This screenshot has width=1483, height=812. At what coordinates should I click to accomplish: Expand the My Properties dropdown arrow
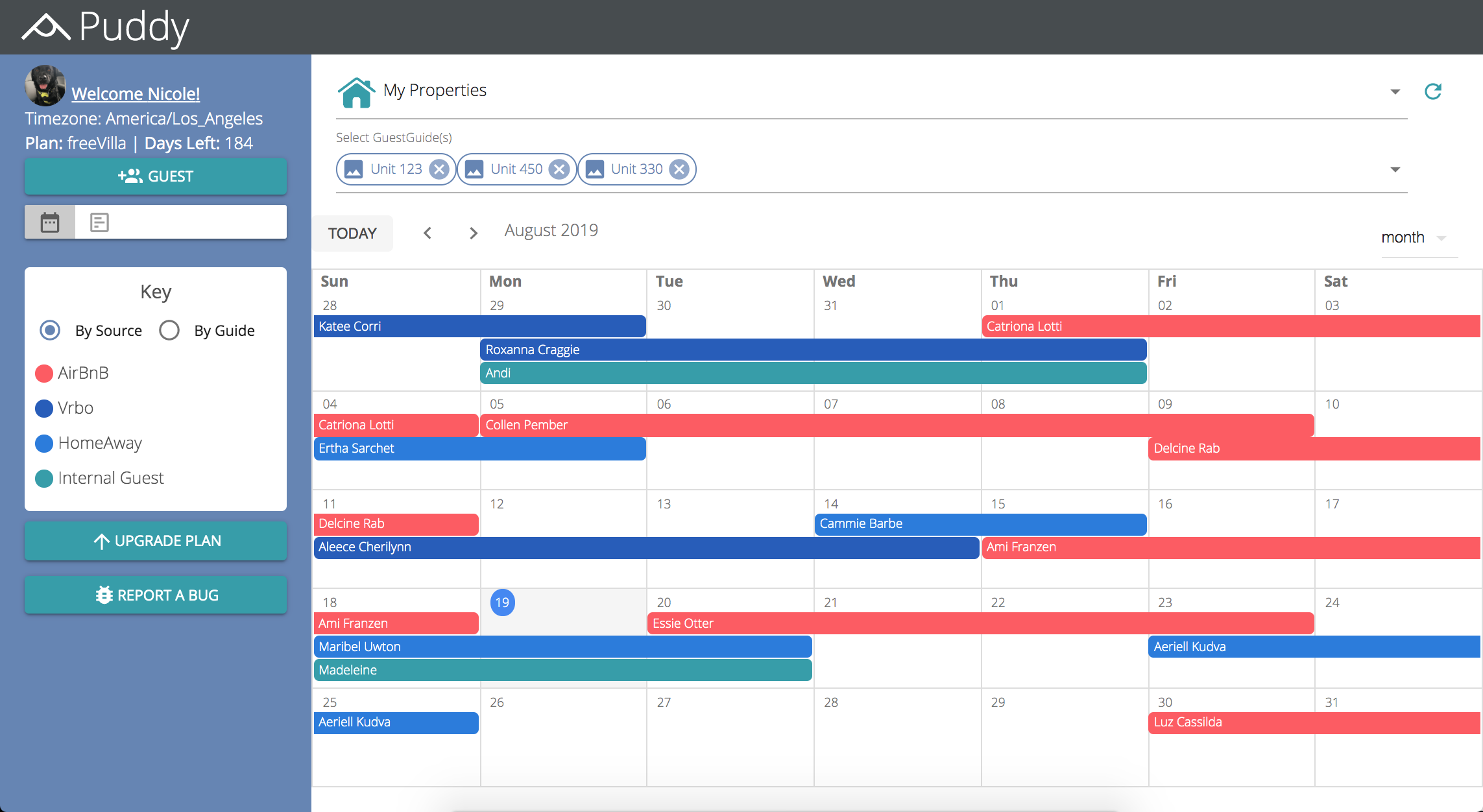(x=1395, y=91)
